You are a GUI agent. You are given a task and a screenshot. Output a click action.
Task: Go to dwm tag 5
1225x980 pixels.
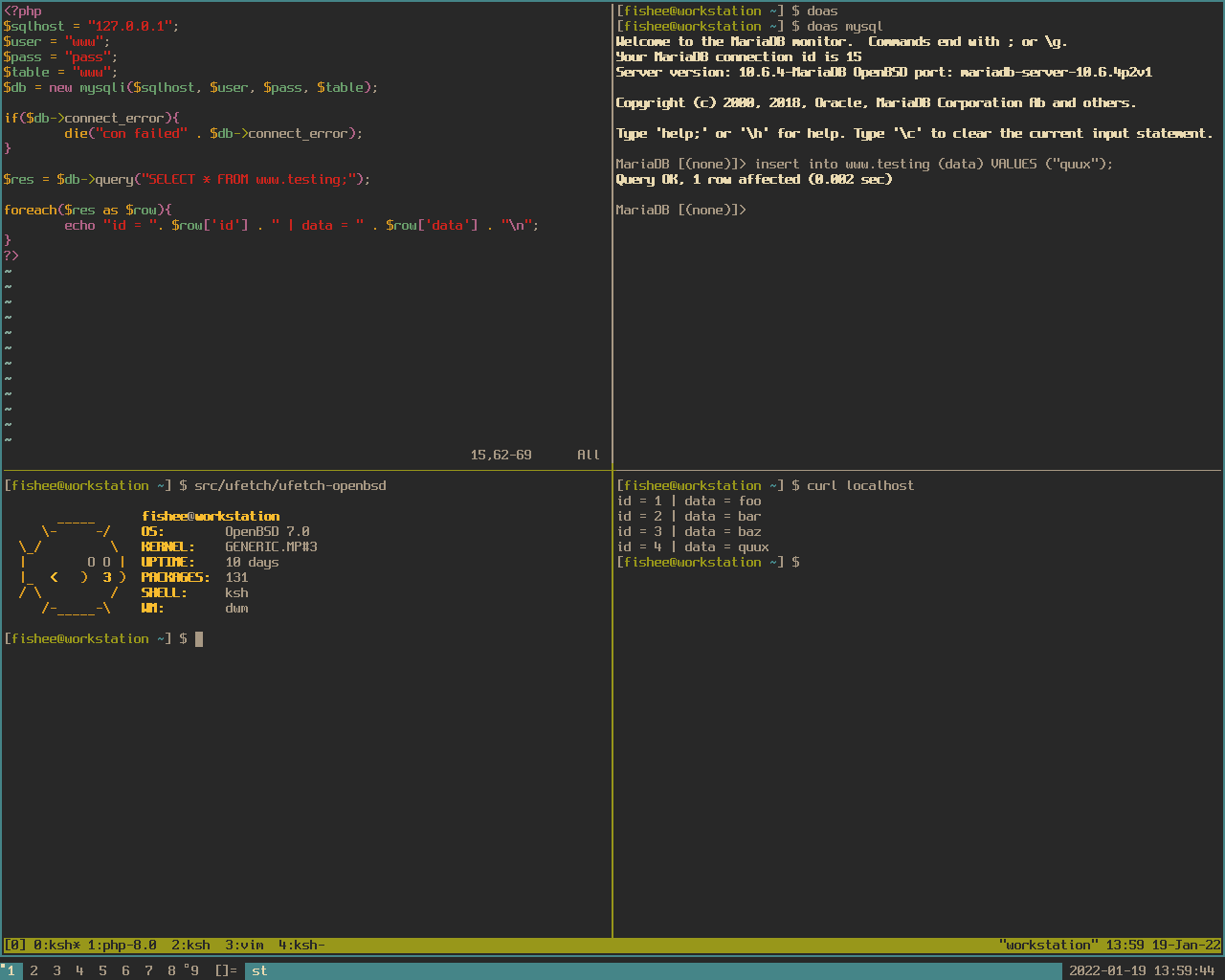102,970
